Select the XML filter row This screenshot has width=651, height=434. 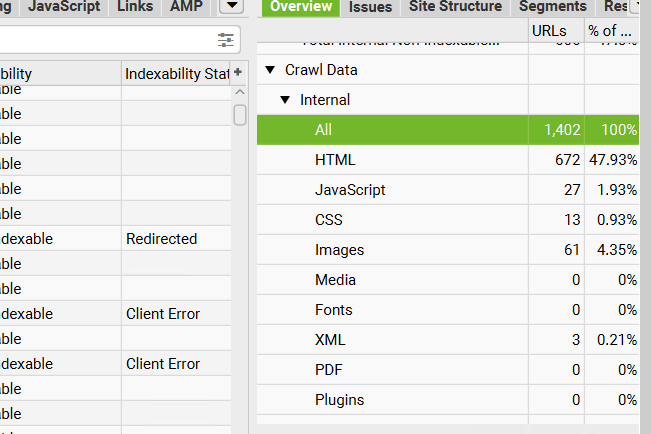click(x=448, y=340)
